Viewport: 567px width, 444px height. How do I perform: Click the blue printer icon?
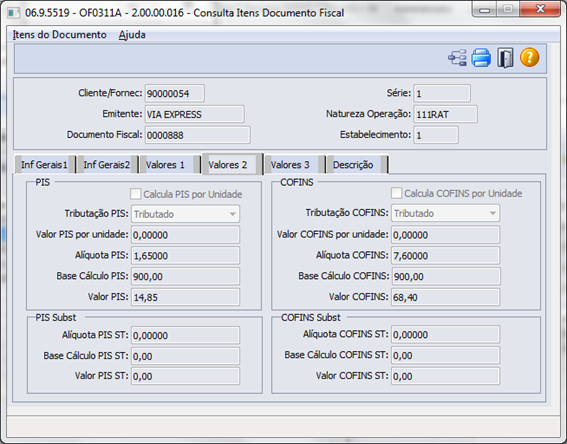click(481, 58)
